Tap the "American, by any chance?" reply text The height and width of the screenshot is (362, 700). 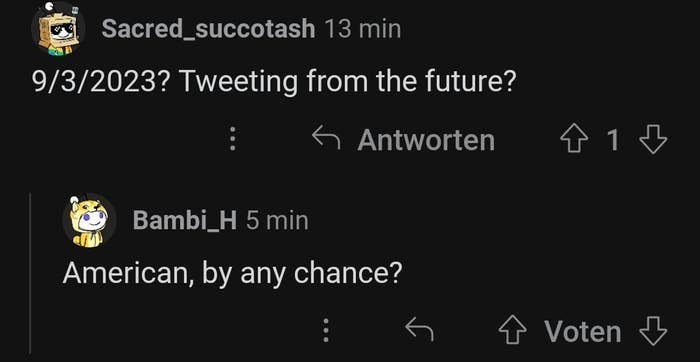click(233, 272)
